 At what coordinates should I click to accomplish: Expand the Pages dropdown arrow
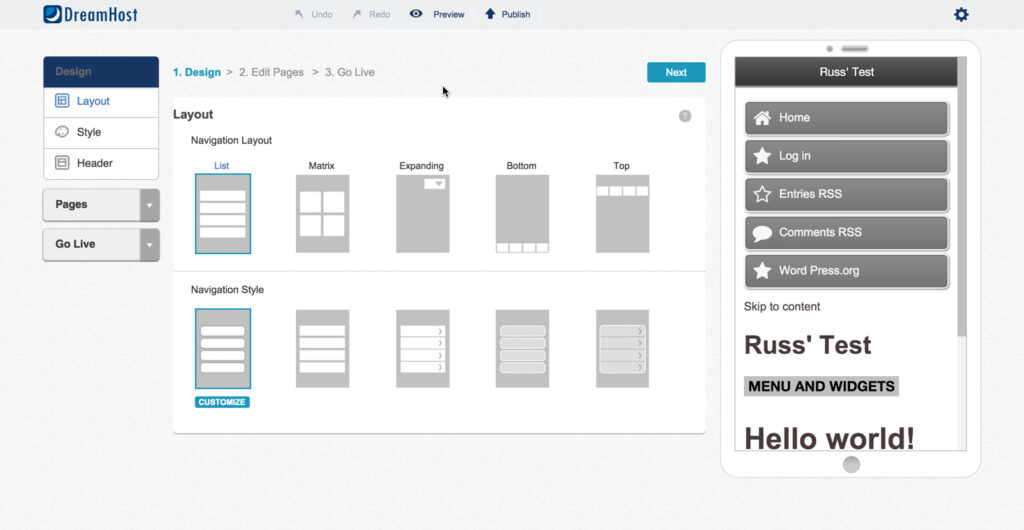(149, 205)
